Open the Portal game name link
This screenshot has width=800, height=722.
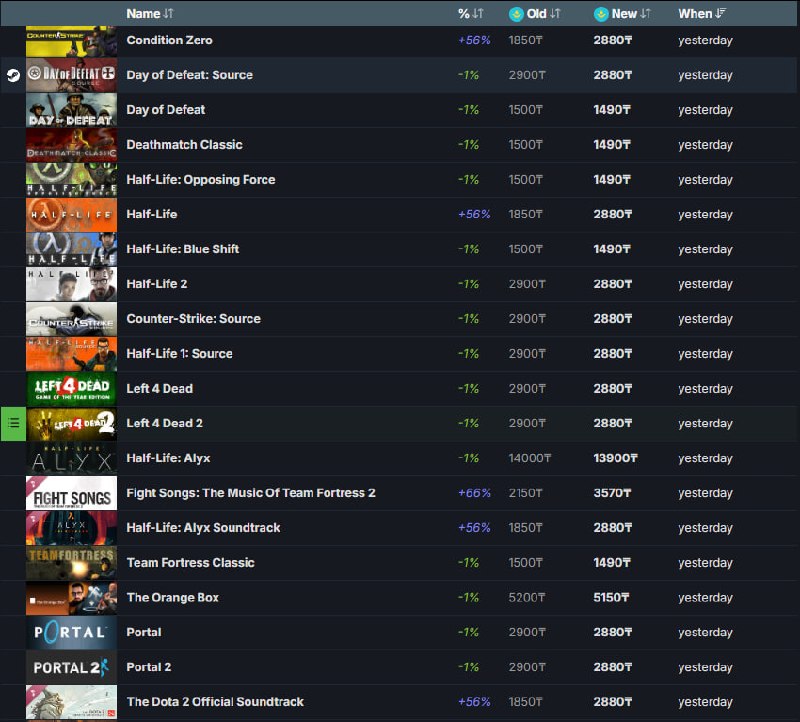(144, 632)
